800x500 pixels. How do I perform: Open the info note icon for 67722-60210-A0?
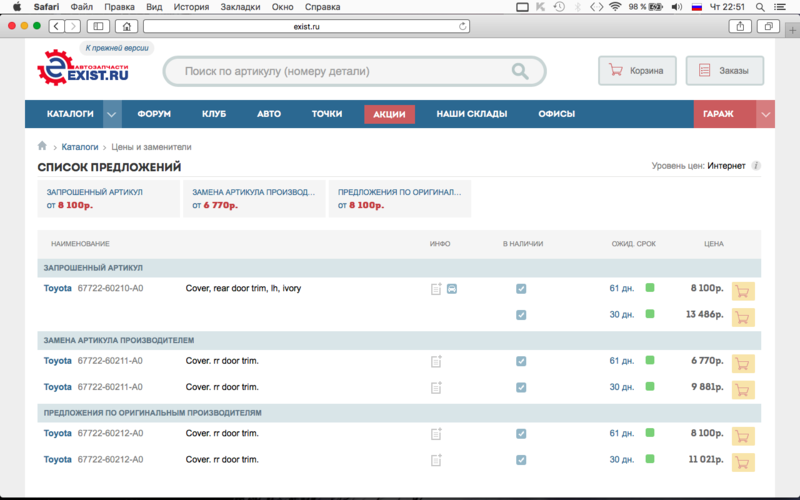(x=436, y=289)
